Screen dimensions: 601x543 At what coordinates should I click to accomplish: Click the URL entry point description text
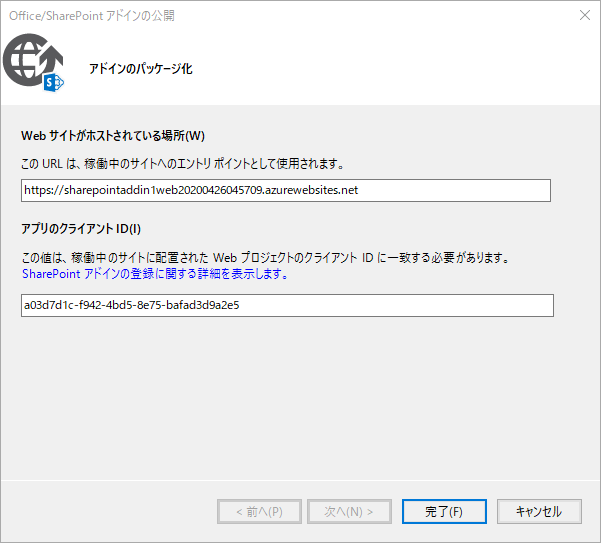(x=182, y=163)
